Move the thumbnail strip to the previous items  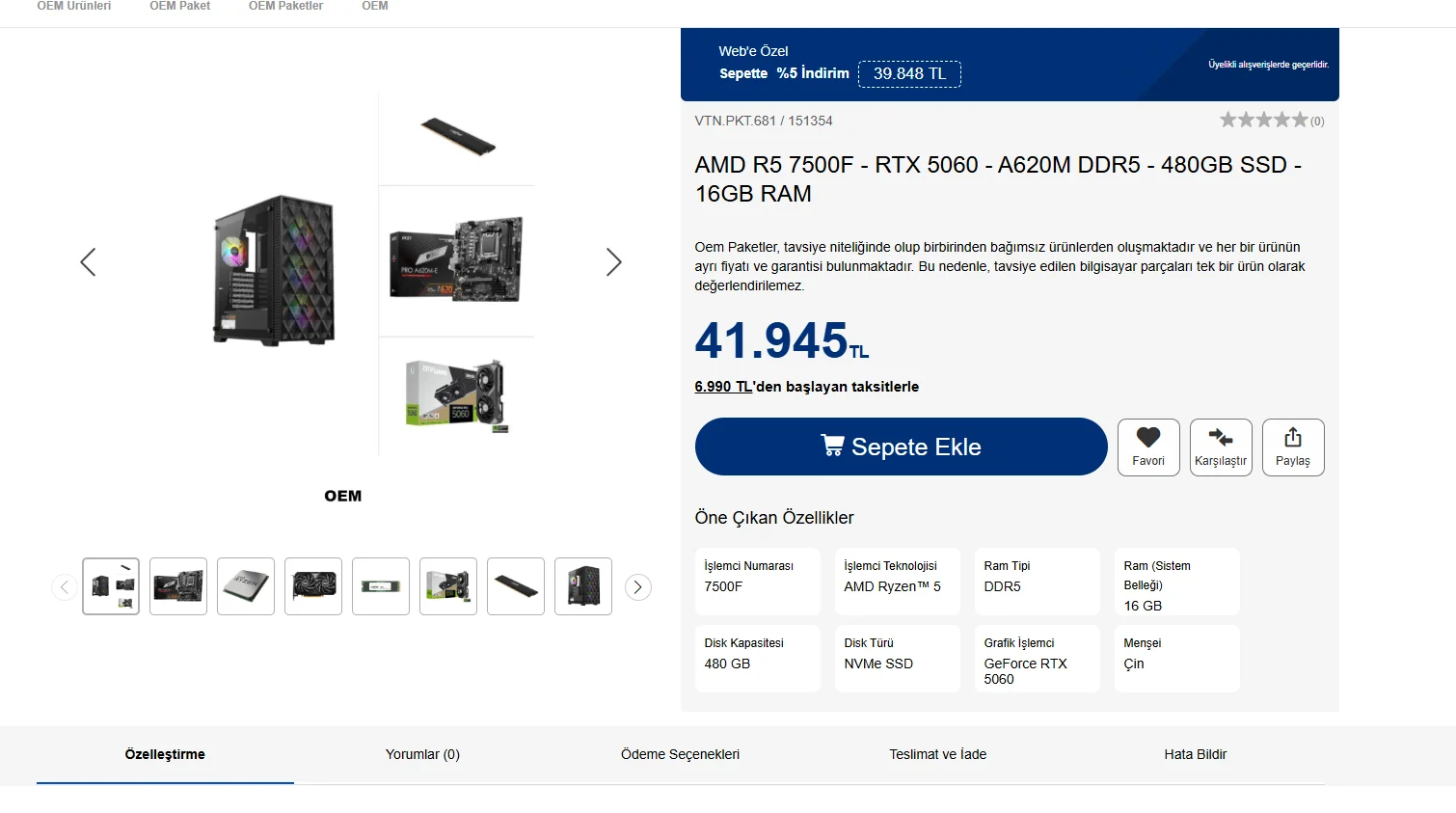pyautogui.click(x=65, y=587)
